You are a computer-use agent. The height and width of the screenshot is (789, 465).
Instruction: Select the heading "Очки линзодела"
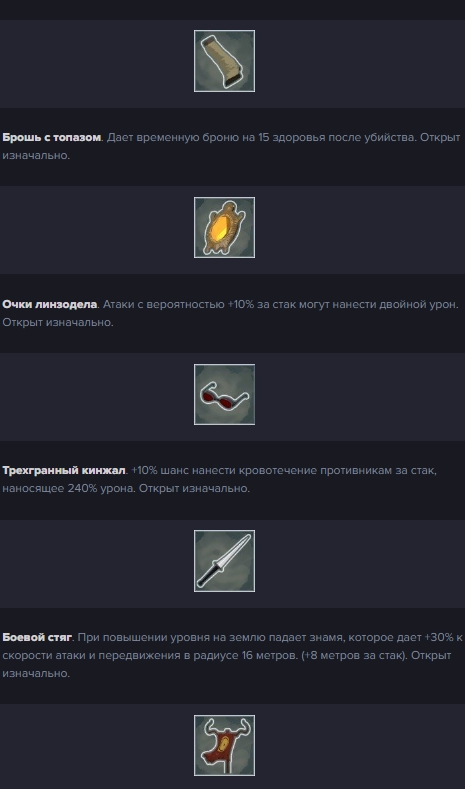pyautogui.click(x=49, y=304)
